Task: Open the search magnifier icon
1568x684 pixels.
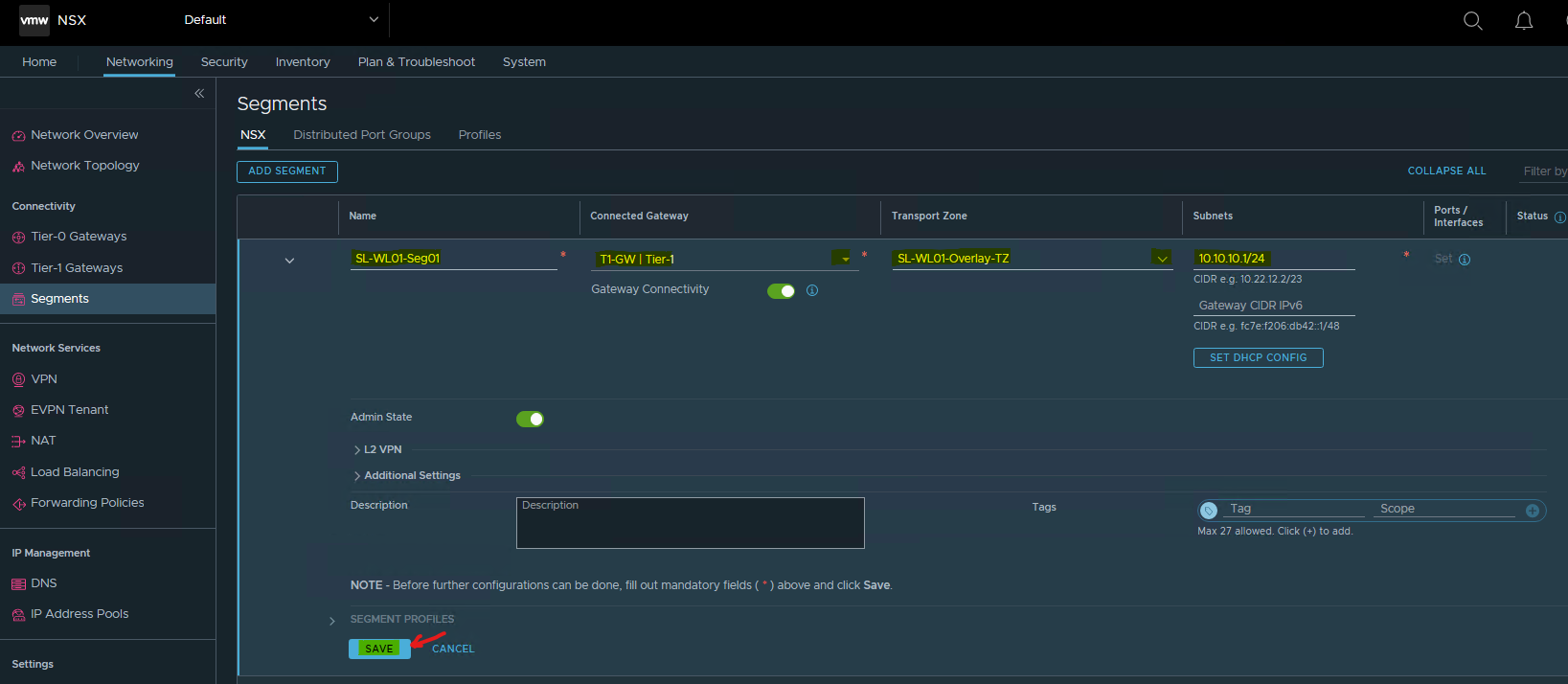Action: point(1473,20)
